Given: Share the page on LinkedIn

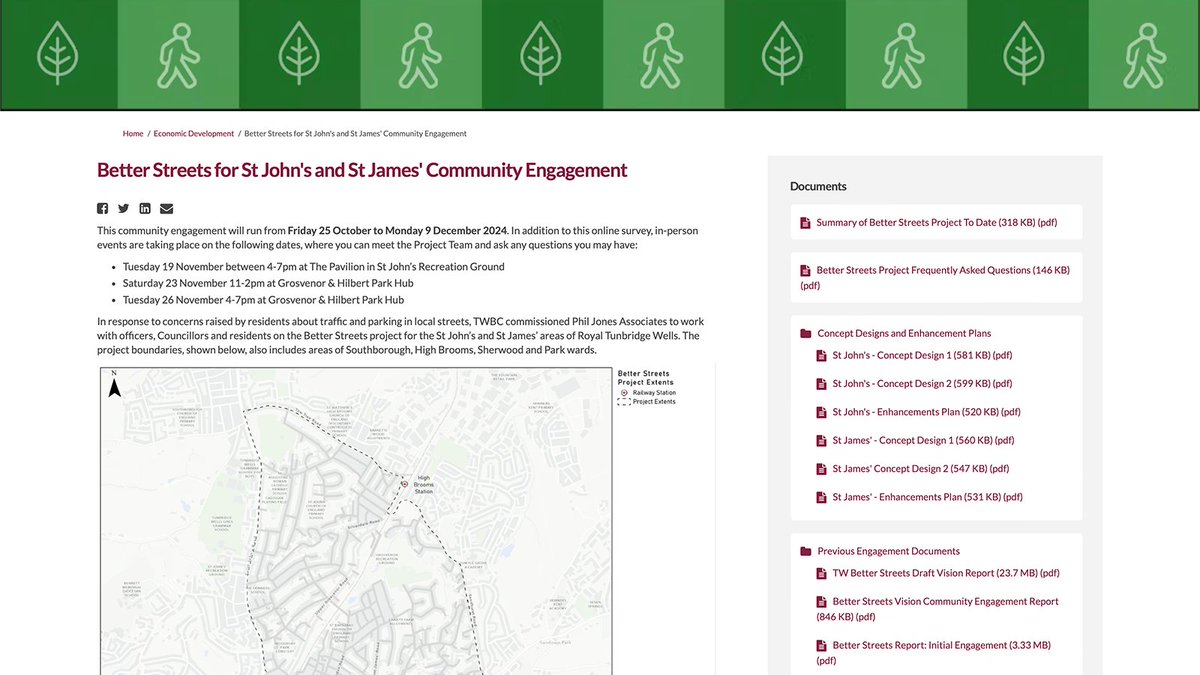Looking at the screenshot, I should (x=144, y=208).
